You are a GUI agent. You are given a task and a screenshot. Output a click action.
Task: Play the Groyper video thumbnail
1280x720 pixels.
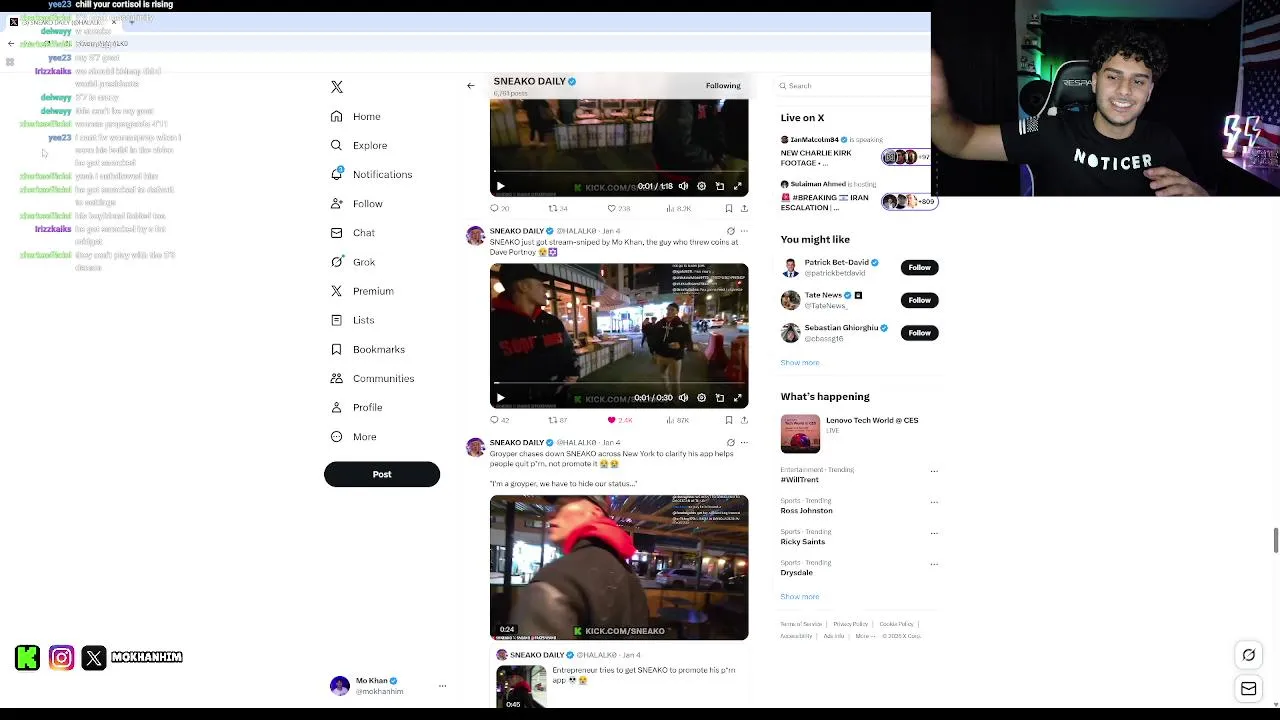619,567
